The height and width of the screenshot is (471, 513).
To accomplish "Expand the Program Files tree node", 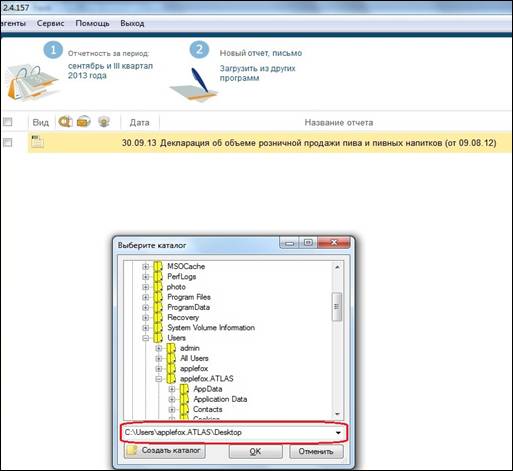I will (146, 297).
